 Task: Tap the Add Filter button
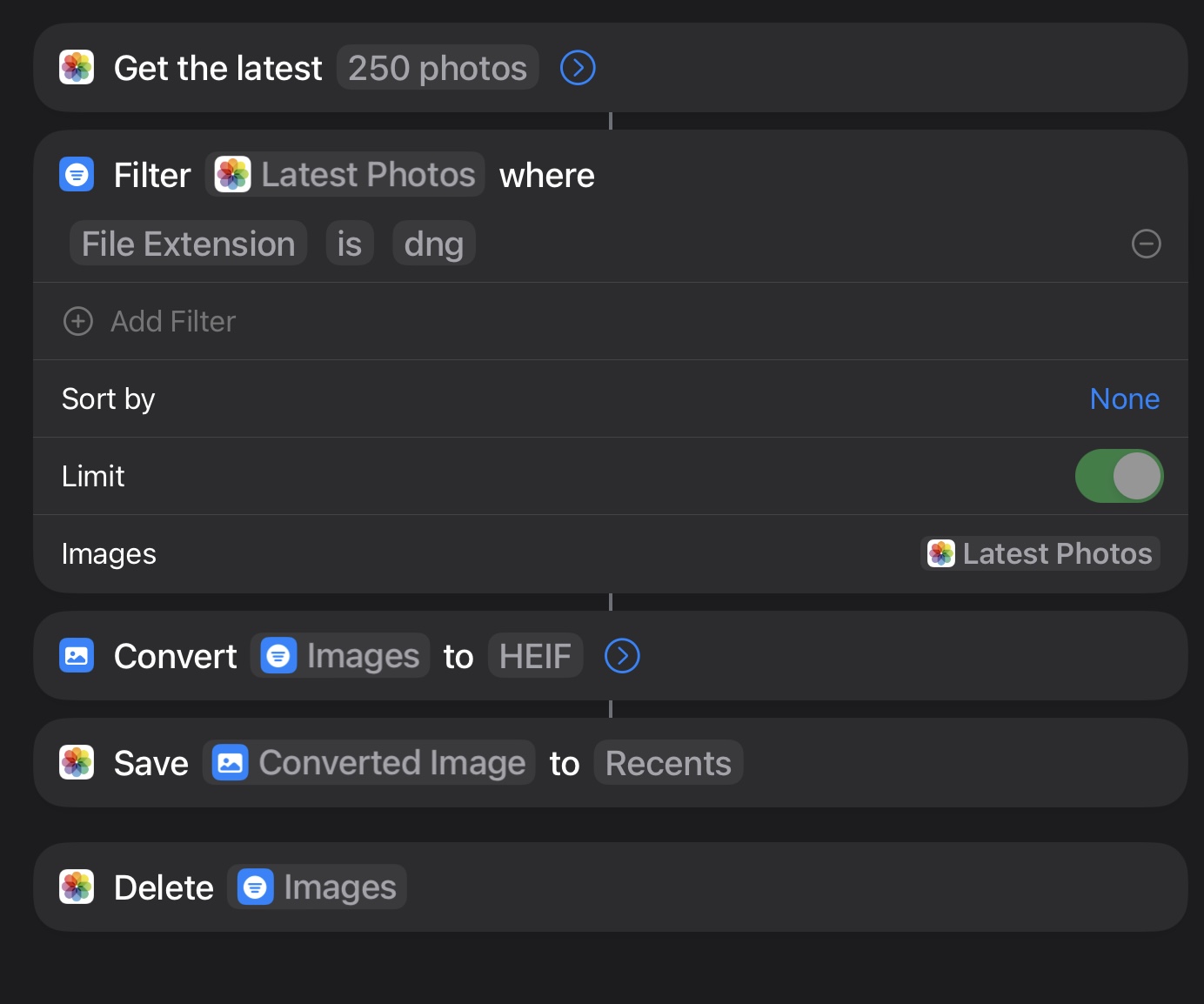tap(173, 321)
